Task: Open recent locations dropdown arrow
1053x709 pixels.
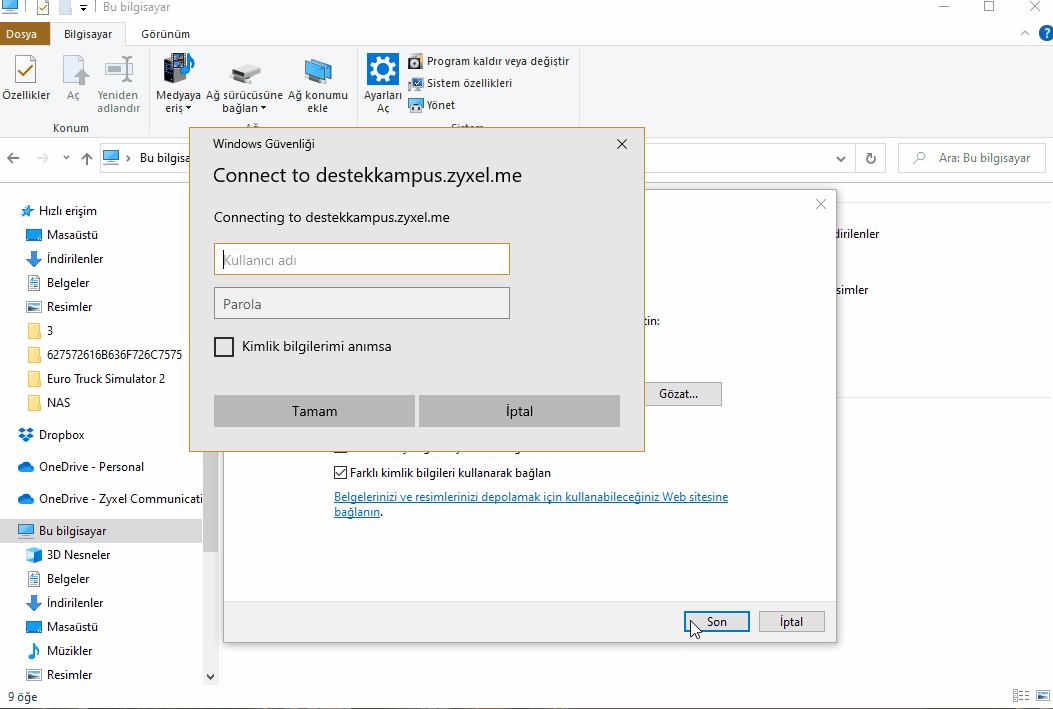Action: [x=66, y=158]
